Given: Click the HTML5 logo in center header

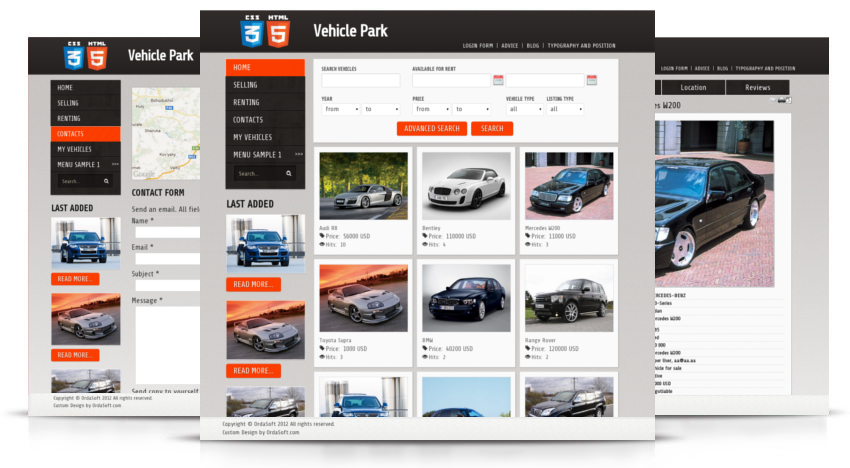Looking at the screenshot, I should [278, 31].
